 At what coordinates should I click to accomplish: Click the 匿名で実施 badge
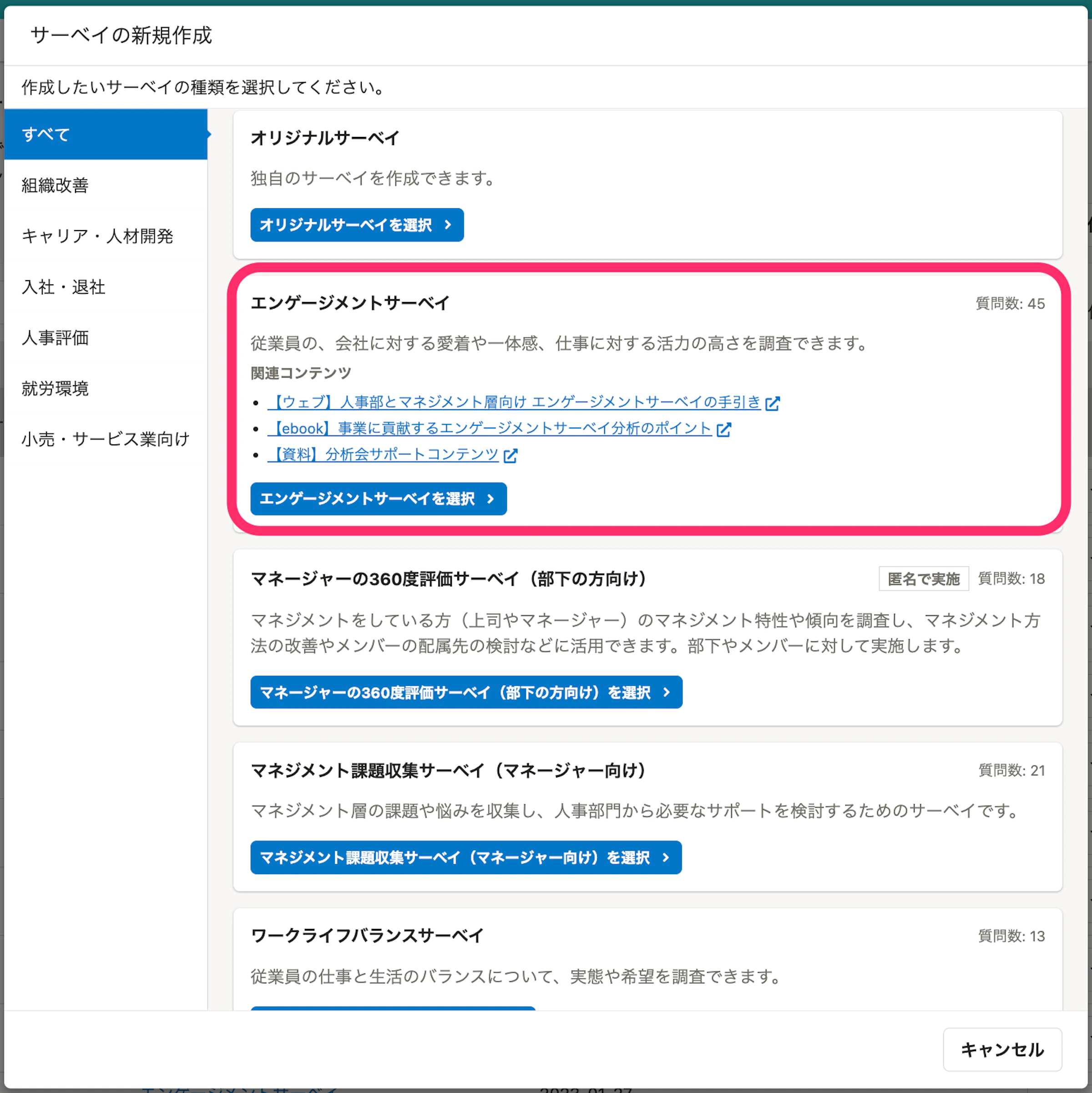[923, 579]
